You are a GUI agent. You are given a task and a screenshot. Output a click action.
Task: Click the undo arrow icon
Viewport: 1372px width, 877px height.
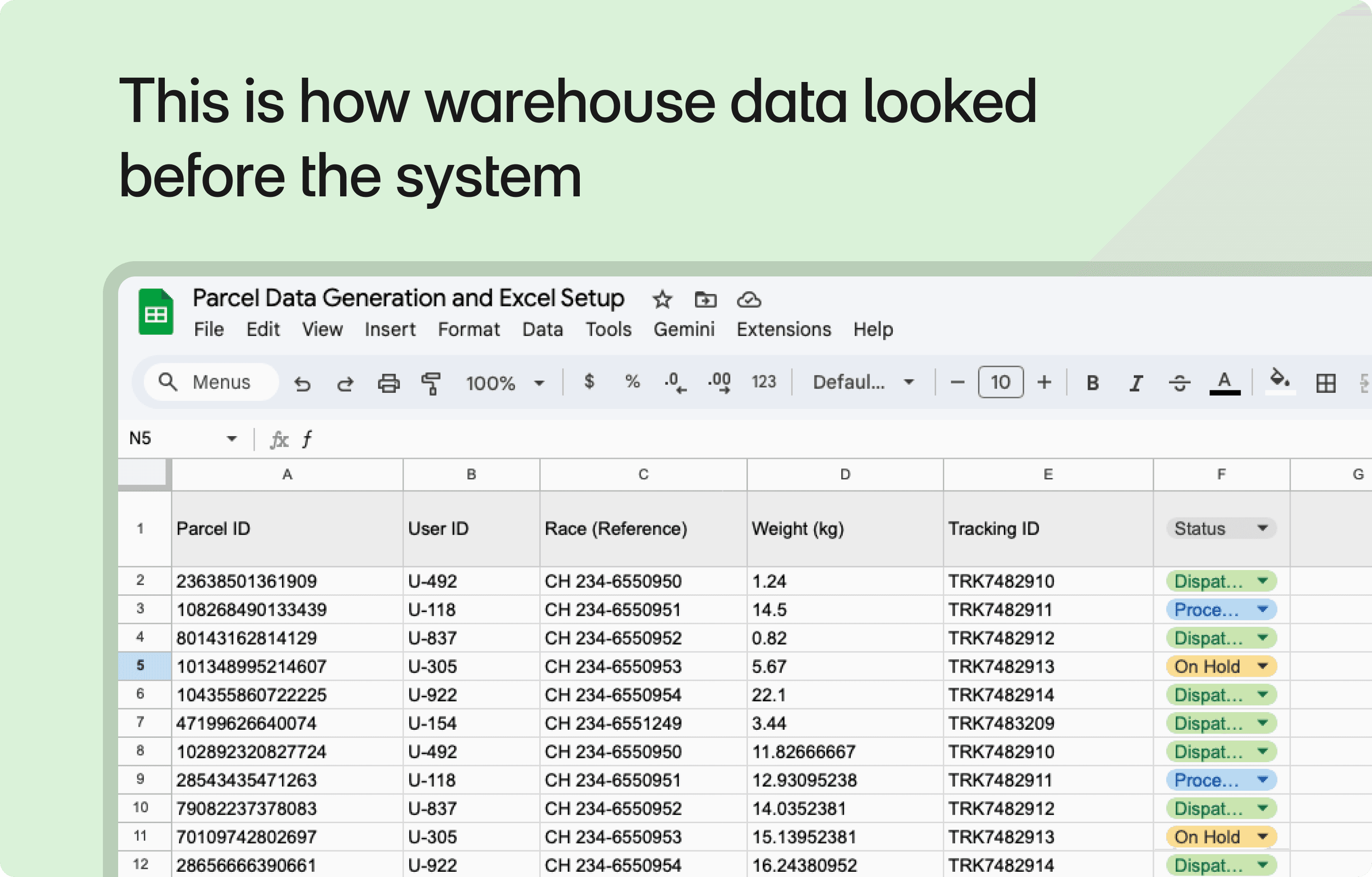click(x=303, y=383)
